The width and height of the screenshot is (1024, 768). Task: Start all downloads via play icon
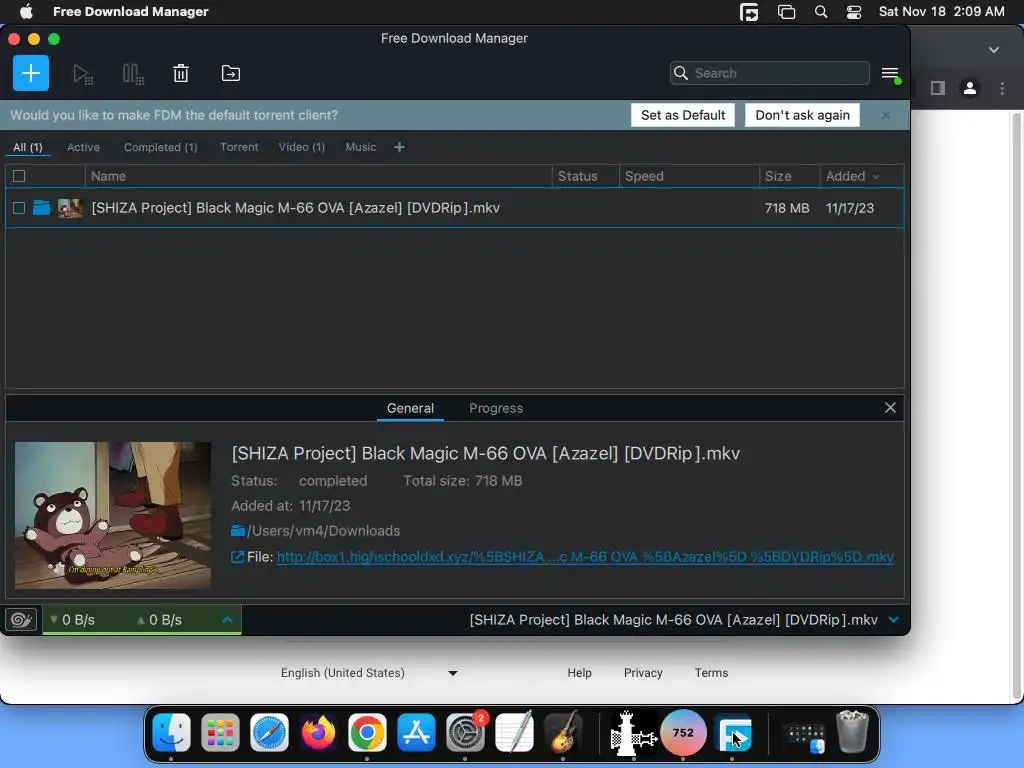click(x=82, y=74)
